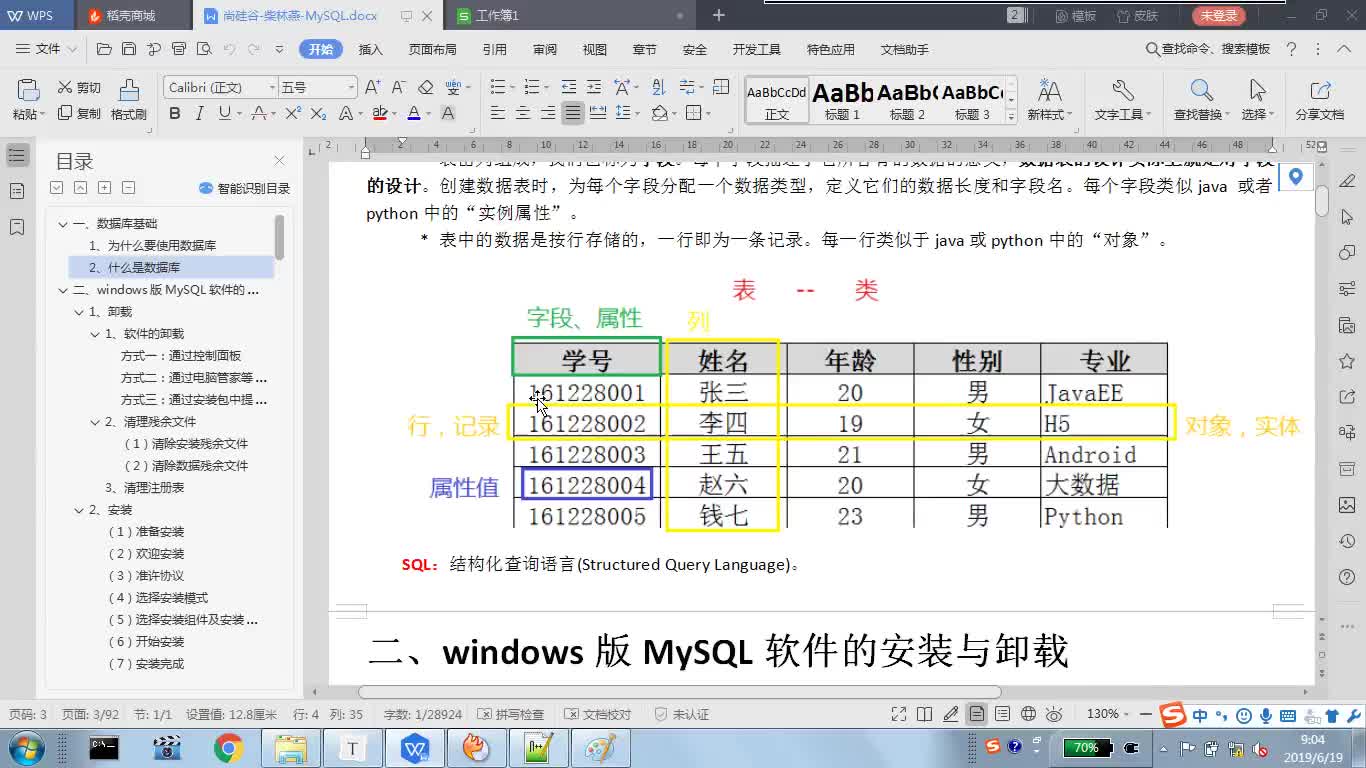Open the font name dropdown
Viewport: 1366px width, 768px height.
220,87
